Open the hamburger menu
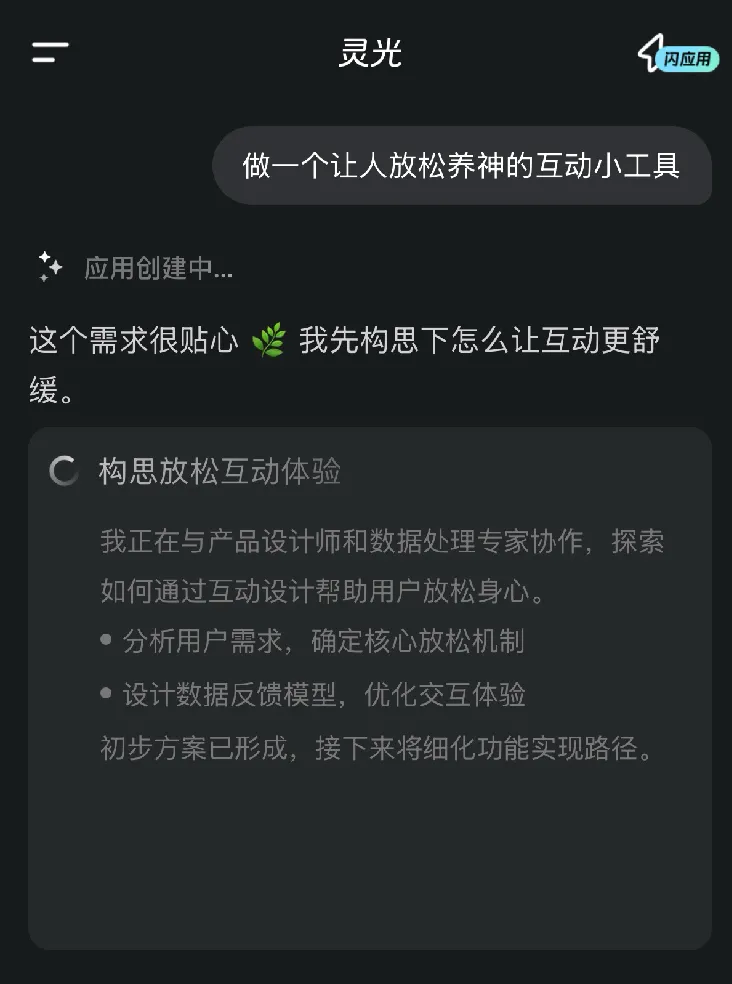The image size is (732, 984). 50,53
